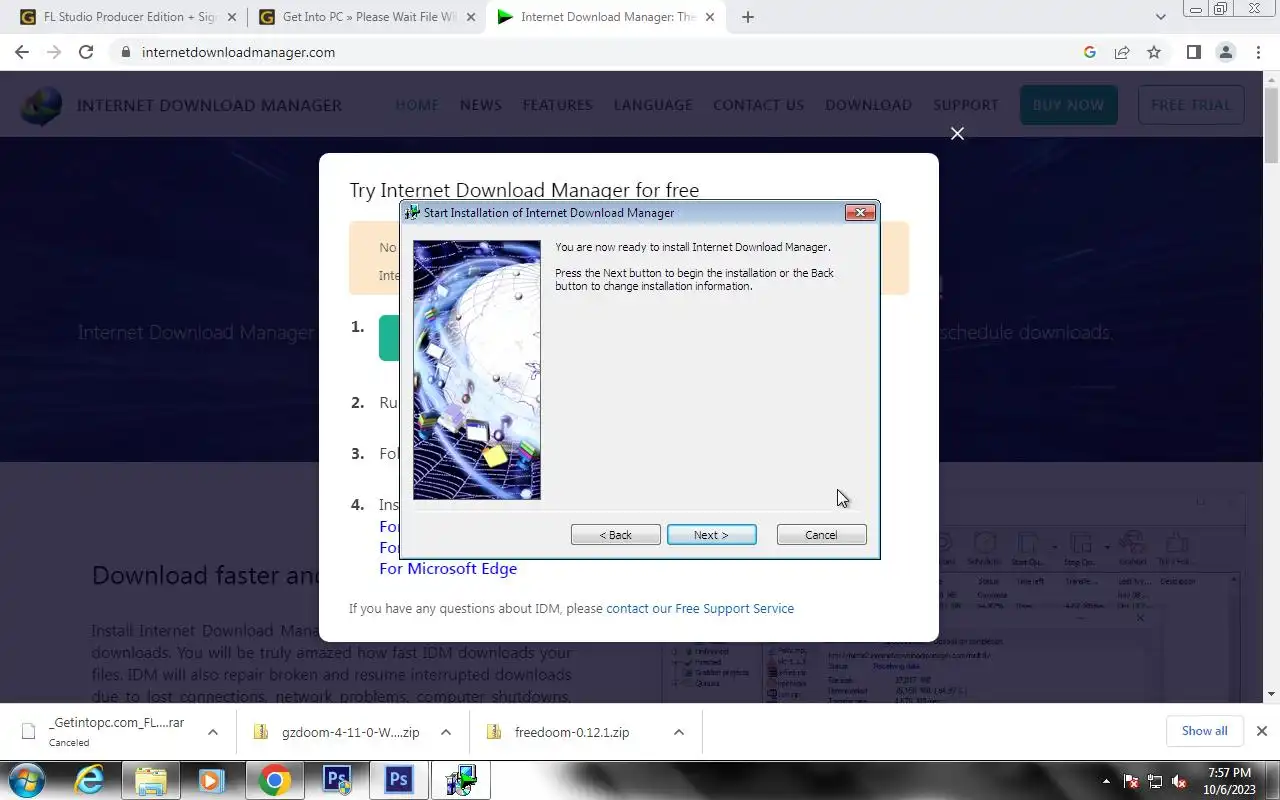Open NEWS in site navigation
Screen dimensions: 1280x800
point(481,105)
